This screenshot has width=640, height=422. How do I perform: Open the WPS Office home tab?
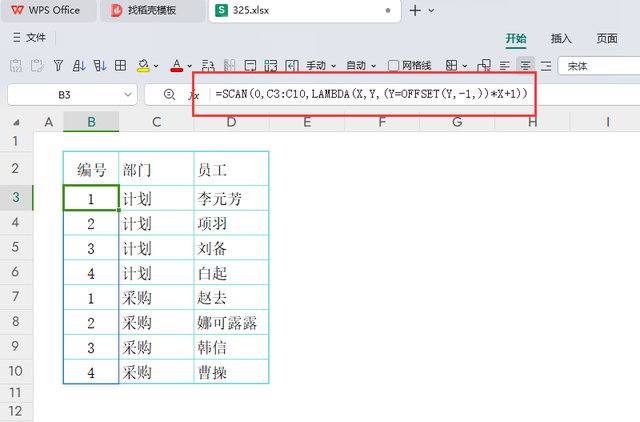pos(49,11)
